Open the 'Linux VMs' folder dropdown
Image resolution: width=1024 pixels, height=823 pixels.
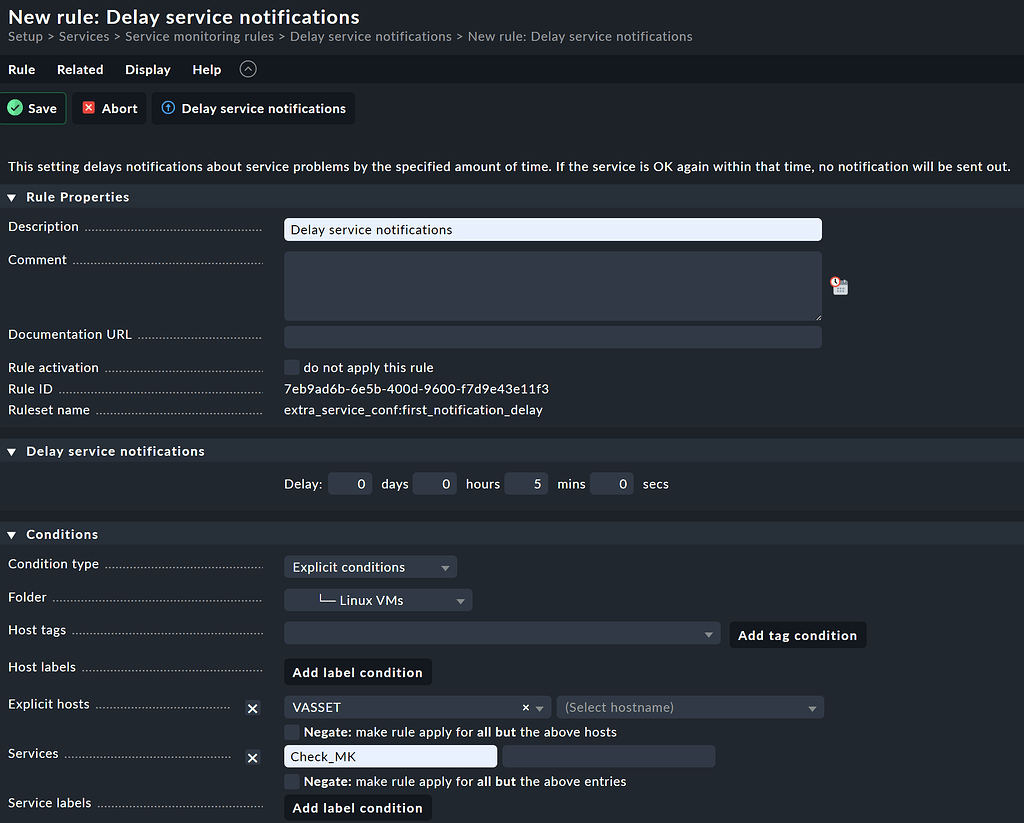coord(377,600)
